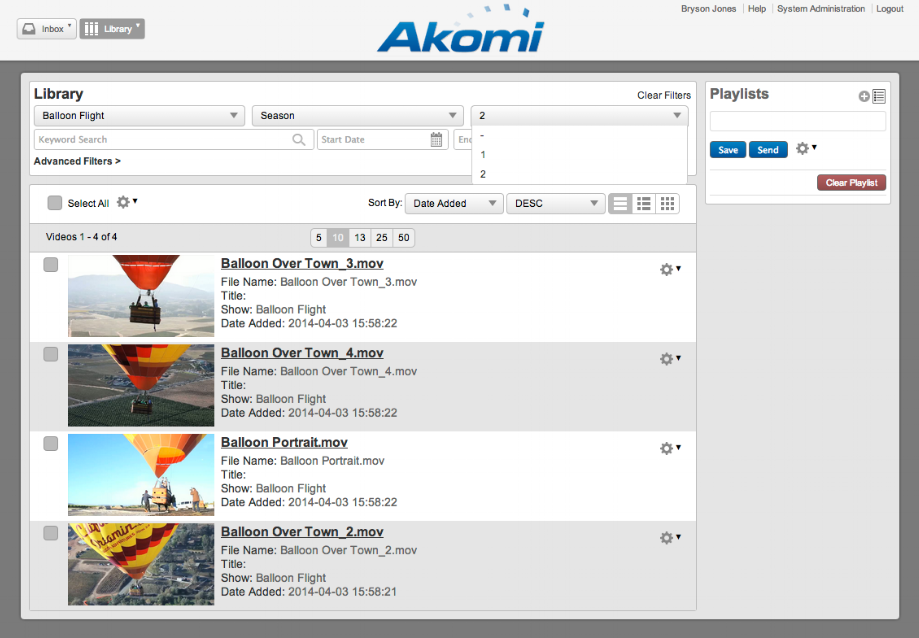Switch to grid thumbnail view
Image resolution: width=919 pixels, height=638 pixels.
(x=667, y=203)
